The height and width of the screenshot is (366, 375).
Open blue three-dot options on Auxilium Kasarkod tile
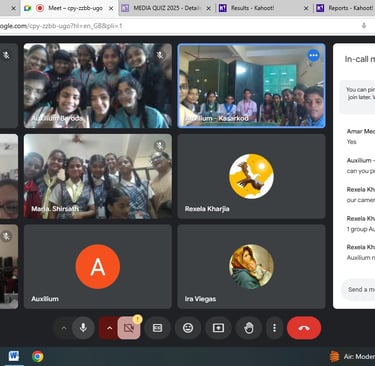313,55
